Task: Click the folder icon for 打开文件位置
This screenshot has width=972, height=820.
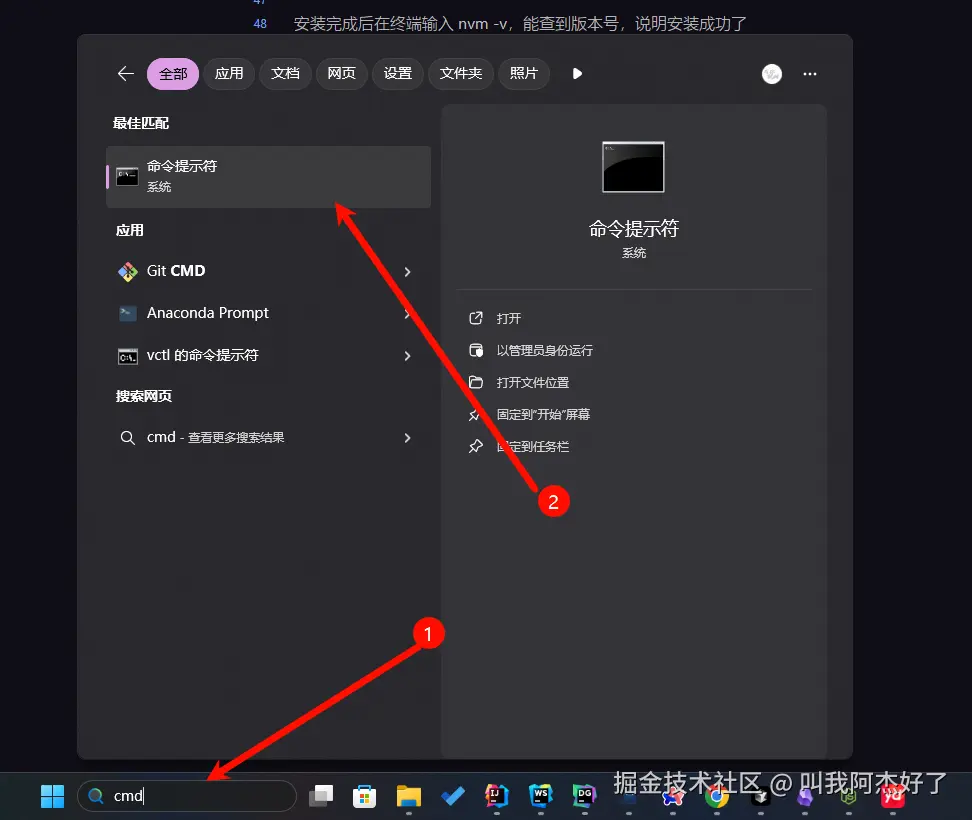Action: (475, 382)
